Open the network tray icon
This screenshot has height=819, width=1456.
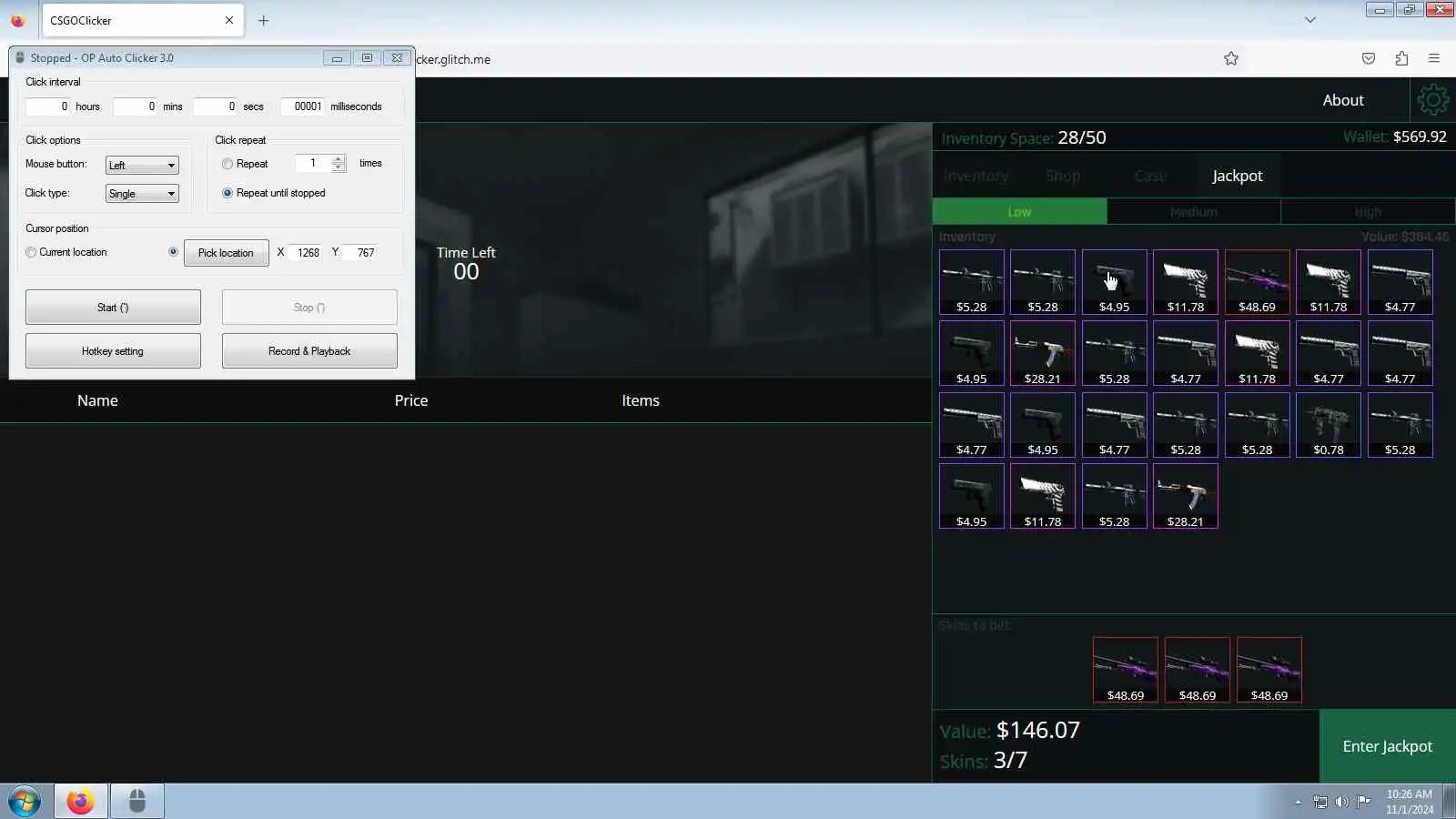[x=1320, y=802]
